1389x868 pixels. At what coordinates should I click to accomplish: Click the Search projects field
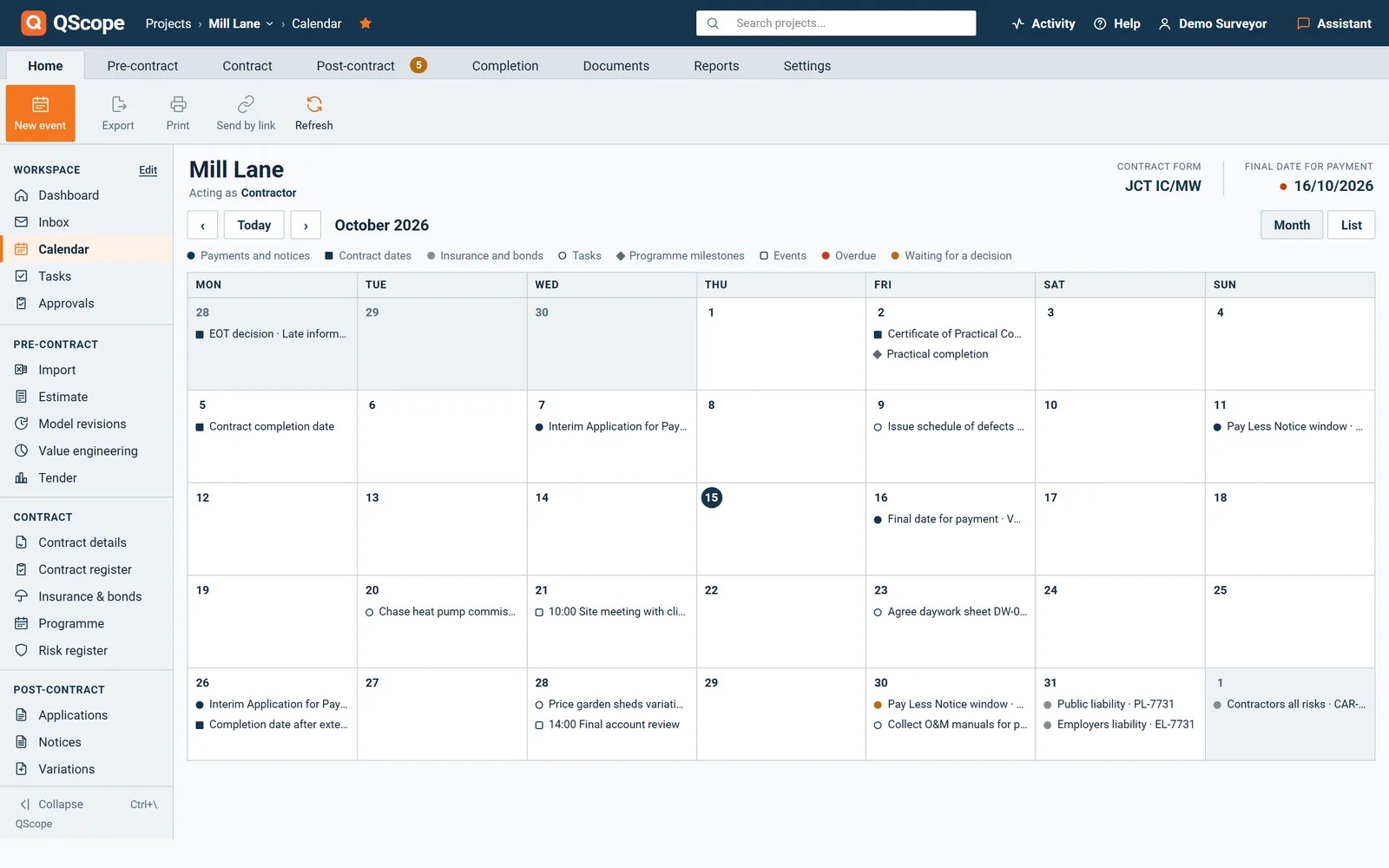pyautogui.click(x=836, y=23)
